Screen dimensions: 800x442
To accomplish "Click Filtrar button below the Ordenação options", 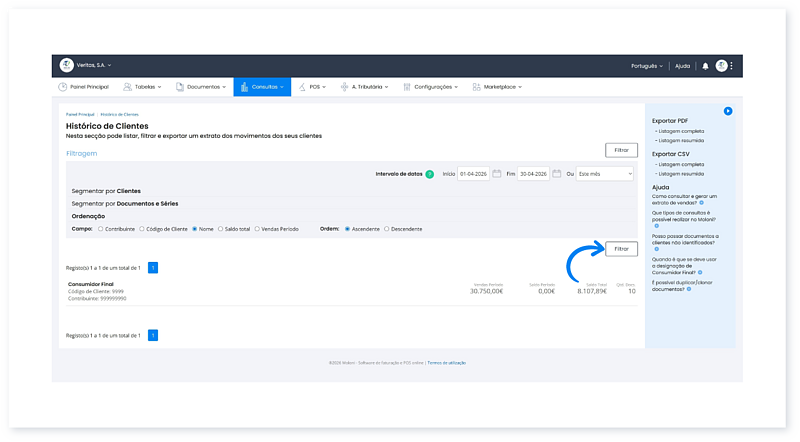I will point(621,249).
